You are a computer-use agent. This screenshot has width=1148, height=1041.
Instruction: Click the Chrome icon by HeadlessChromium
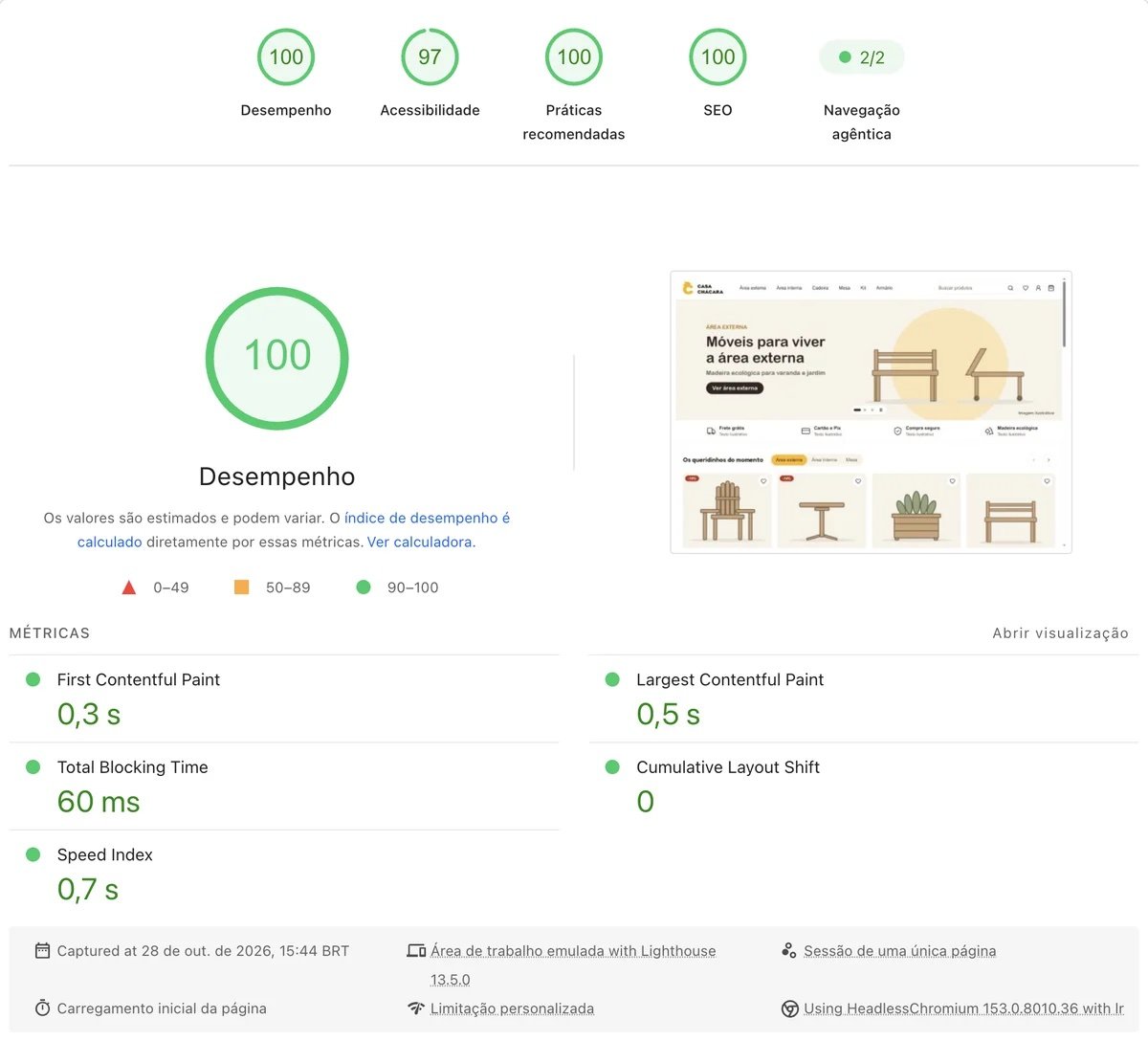tap(790, 1008)
